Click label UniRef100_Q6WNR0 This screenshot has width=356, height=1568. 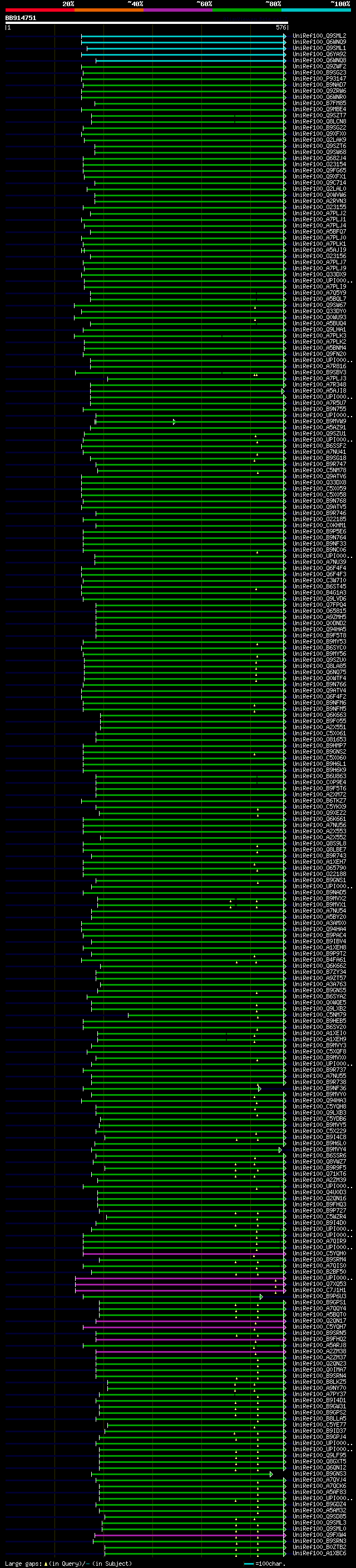pos(319,97)
